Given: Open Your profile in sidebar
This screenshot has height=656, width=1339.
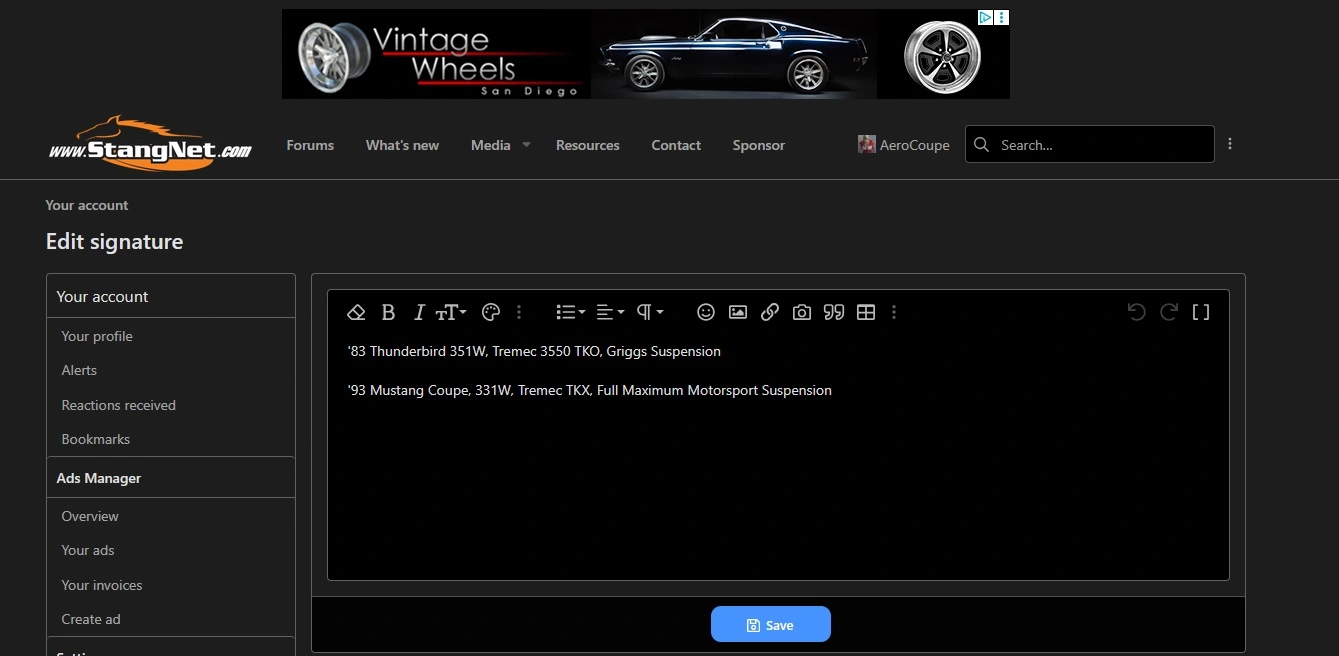Looking at the screenshot, I should pos(97,336).
